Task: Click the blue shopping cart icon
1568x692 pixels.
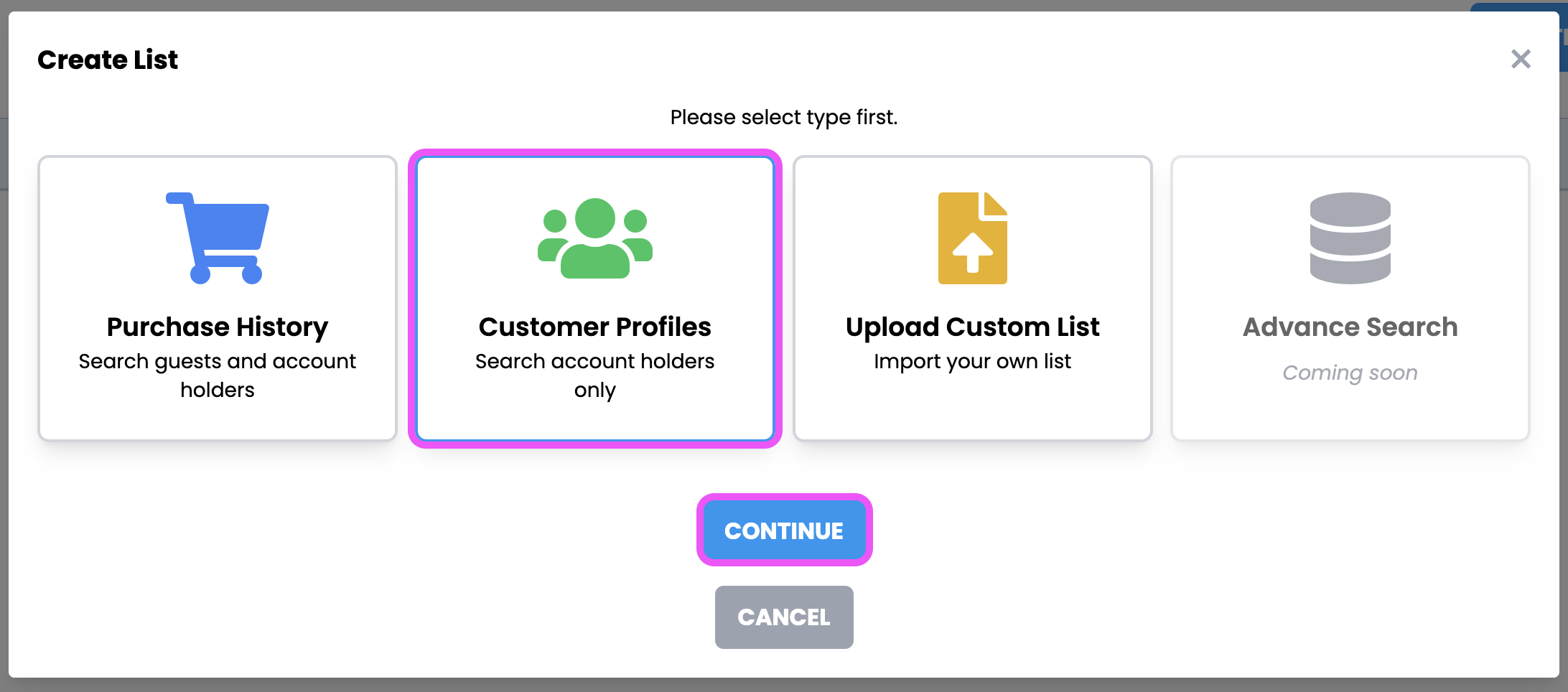Action: click(218, 238)
